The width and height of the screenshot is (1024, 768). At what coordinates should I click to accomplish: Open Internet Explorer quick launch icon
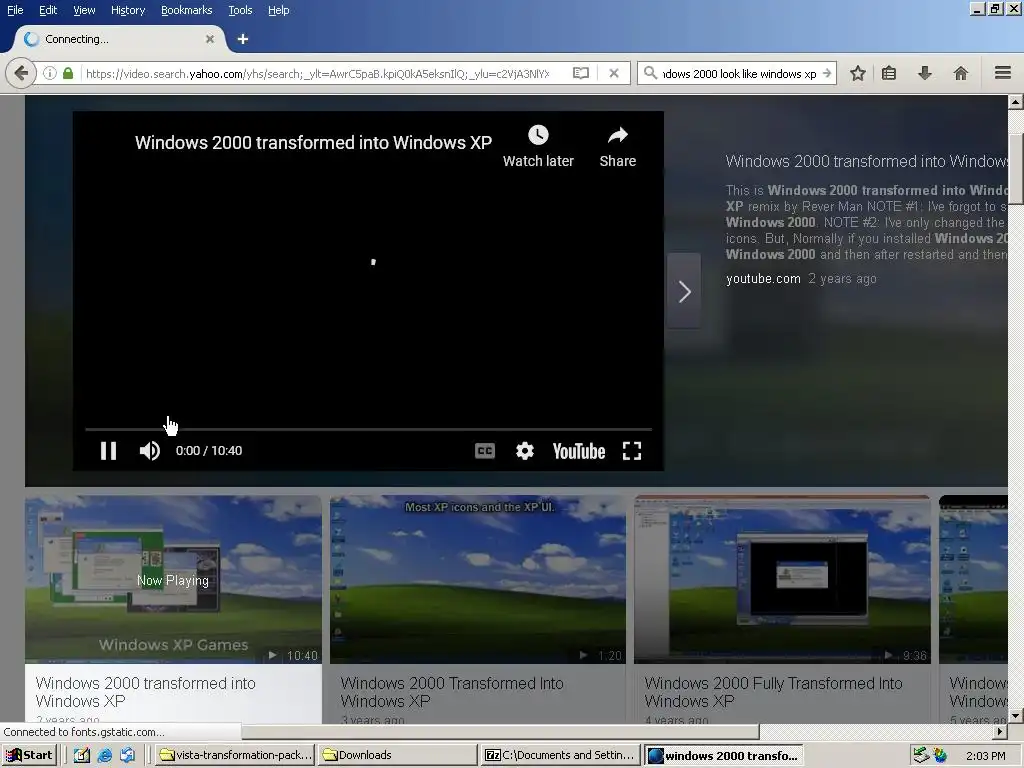[104, 756]
